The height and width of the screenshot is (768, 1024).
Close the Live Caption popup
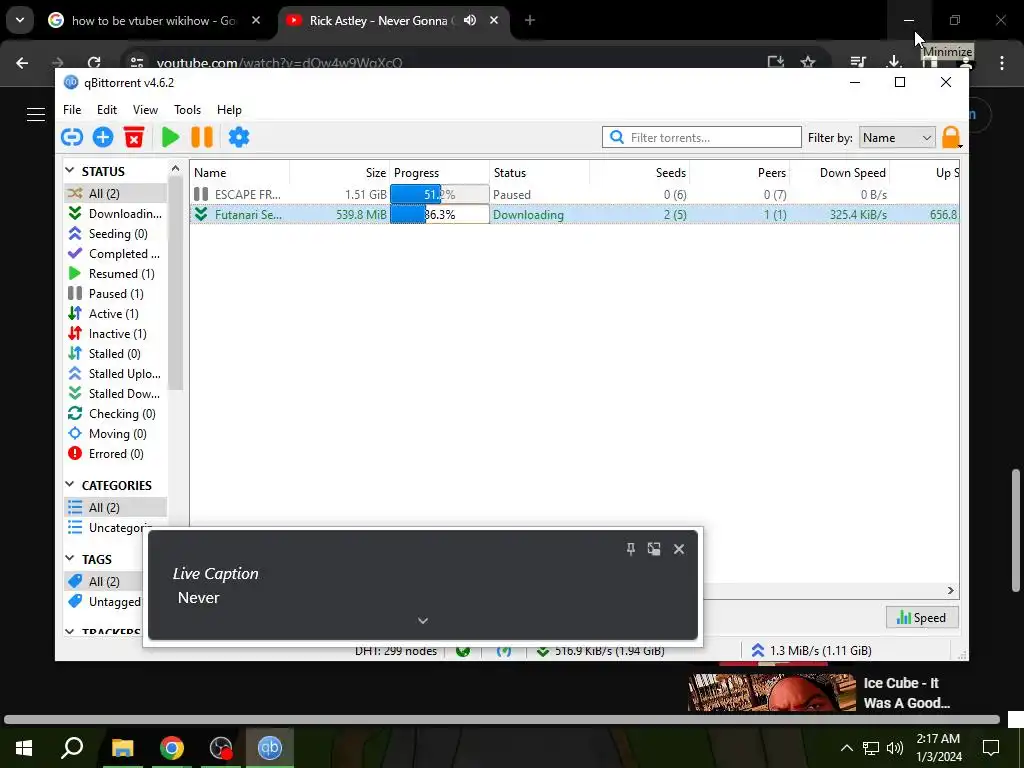[679, 549]
